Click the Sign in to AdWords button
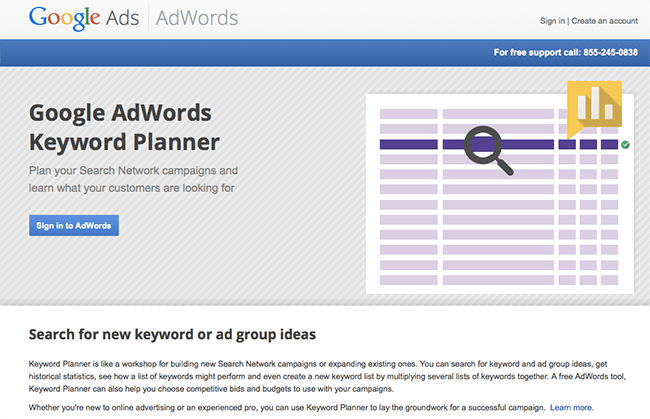The width and height of the screenshot is (650, 419). point(74,225)
